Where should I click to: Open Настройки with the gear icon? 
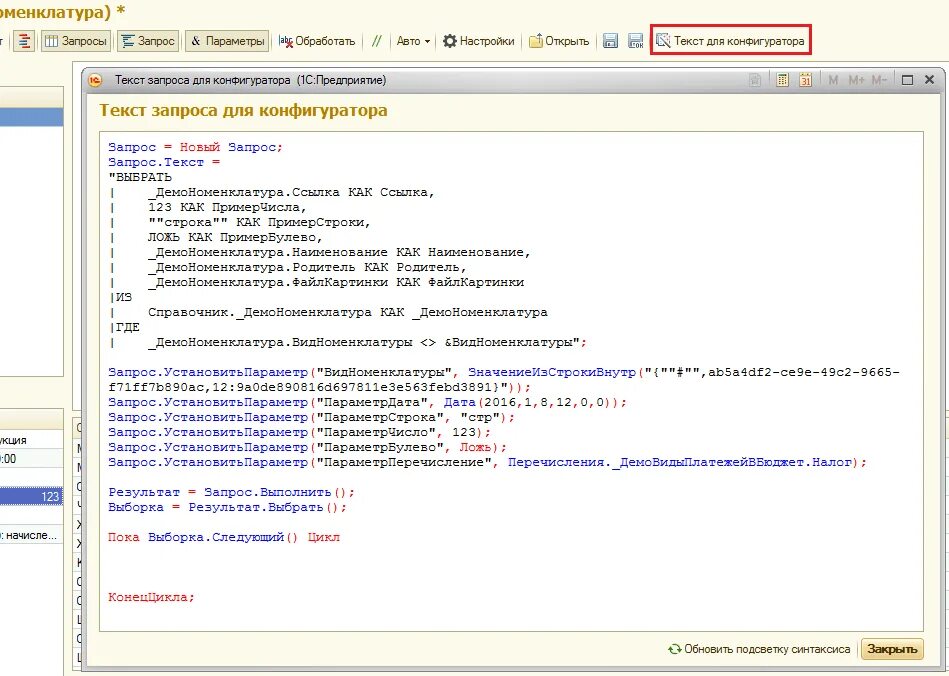point(478,41)
